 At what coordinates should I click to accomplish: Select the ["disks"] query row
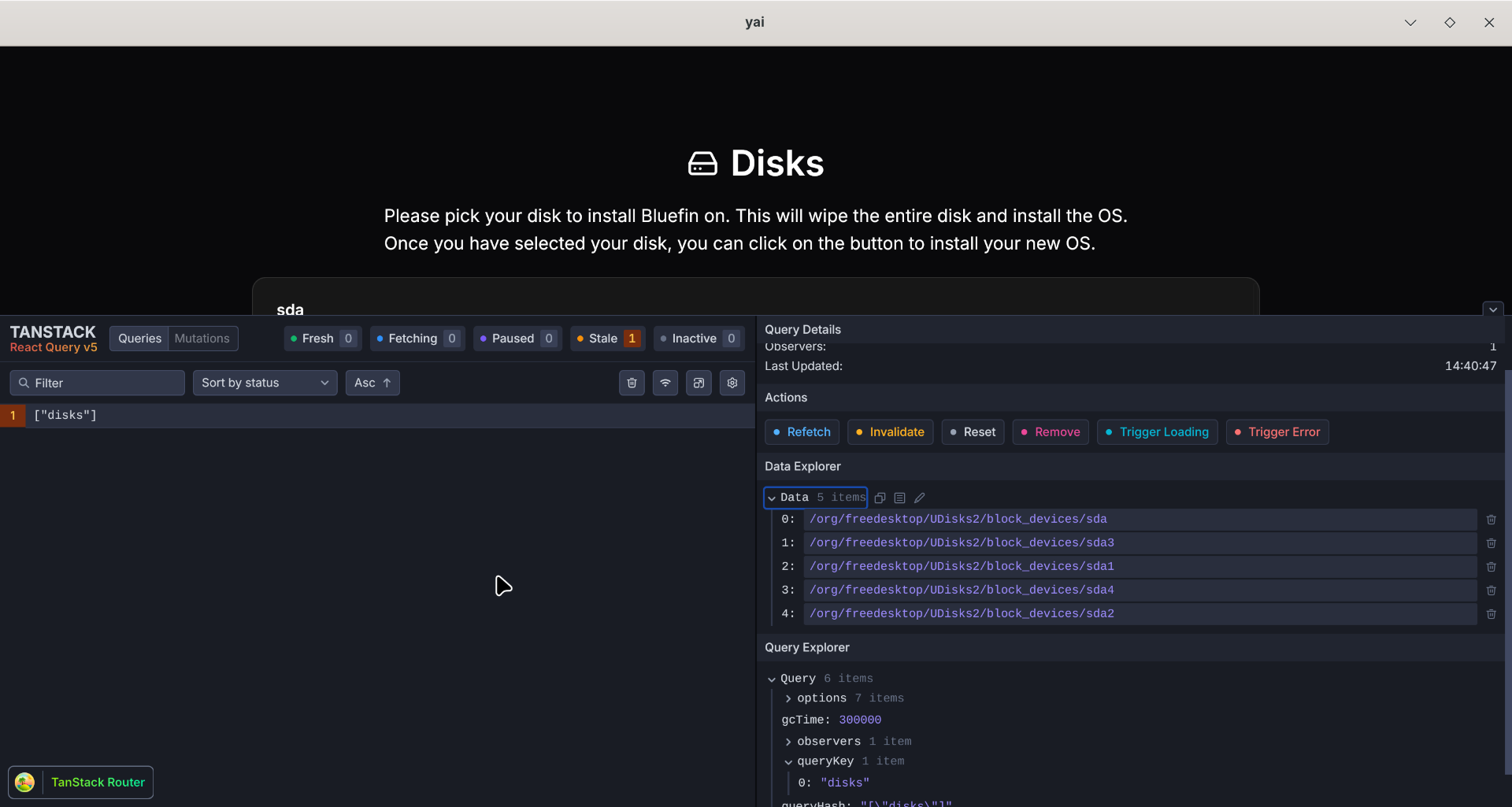[378, 416]
